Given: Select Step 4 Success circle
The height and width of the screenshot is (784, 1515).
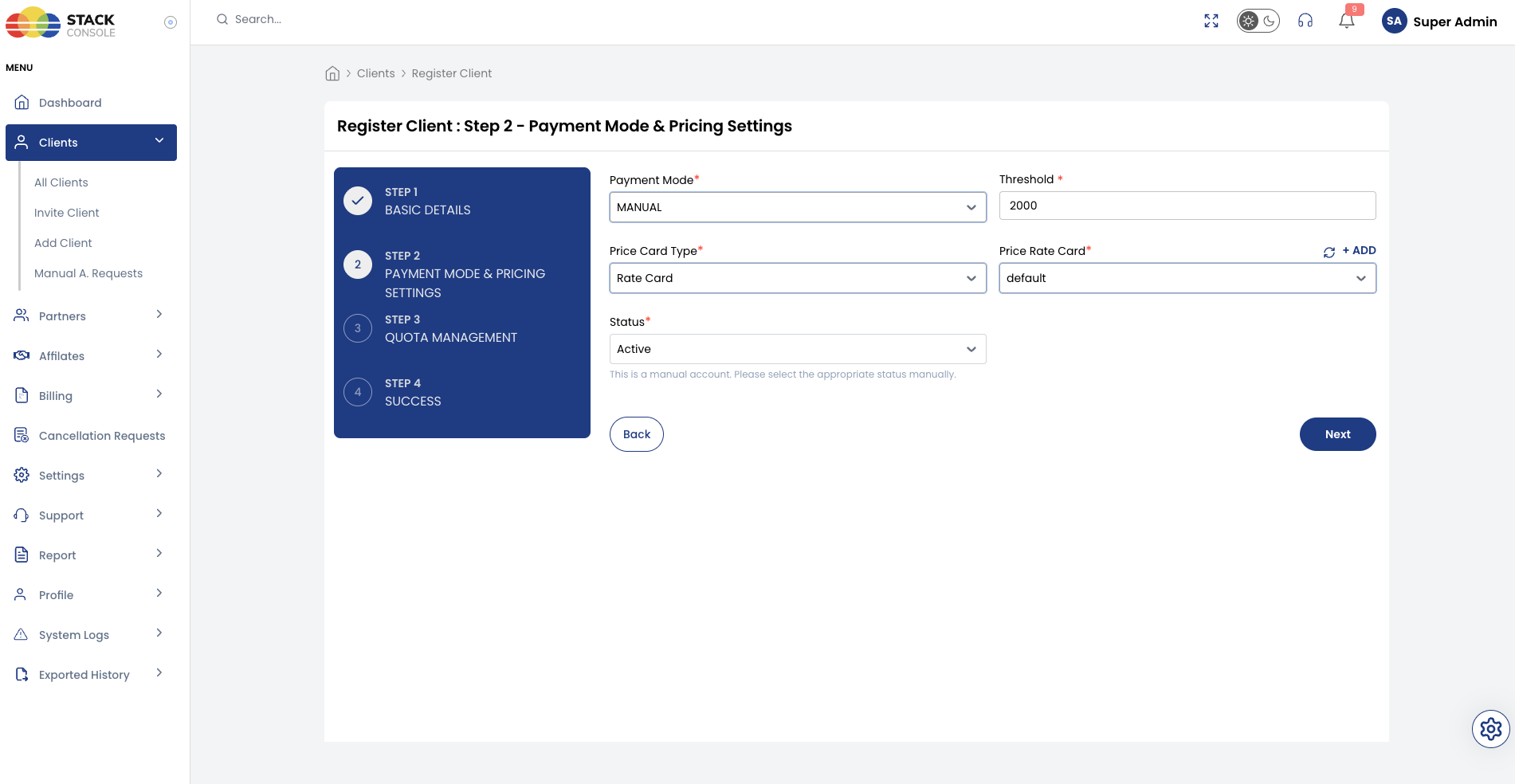Looking at the screenshot, I should [x=358, y=392].
